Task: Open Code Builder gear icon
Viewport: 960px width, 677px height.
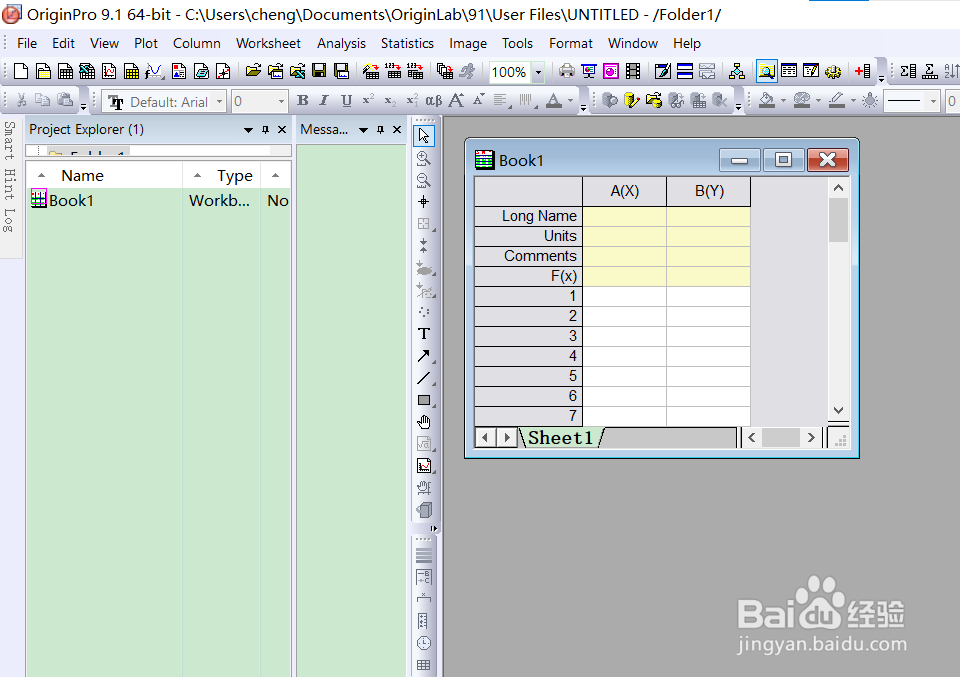Action: [x=833, y=72]
